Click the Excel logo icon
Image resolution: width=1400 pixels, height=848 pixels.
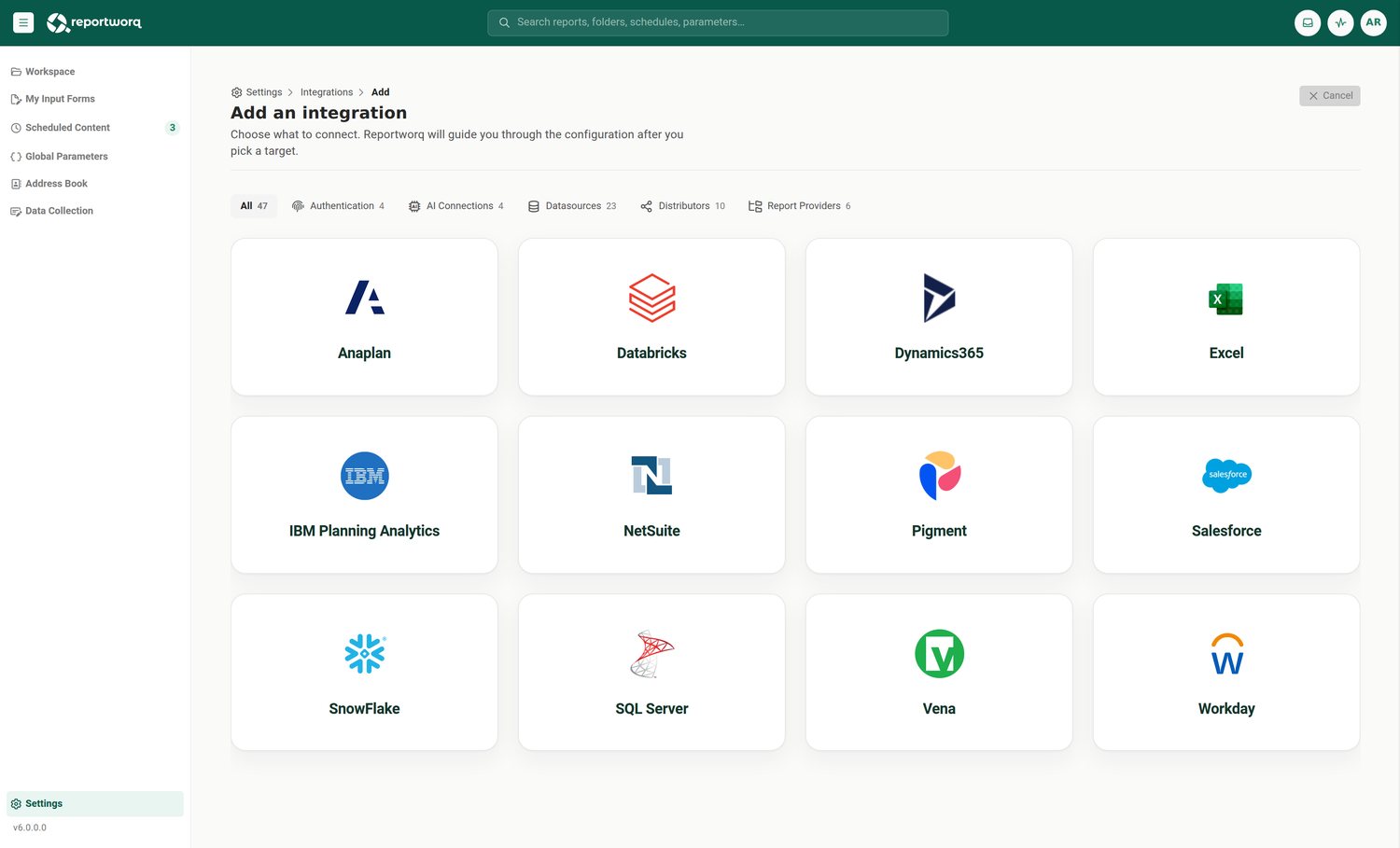point(1225,299)
